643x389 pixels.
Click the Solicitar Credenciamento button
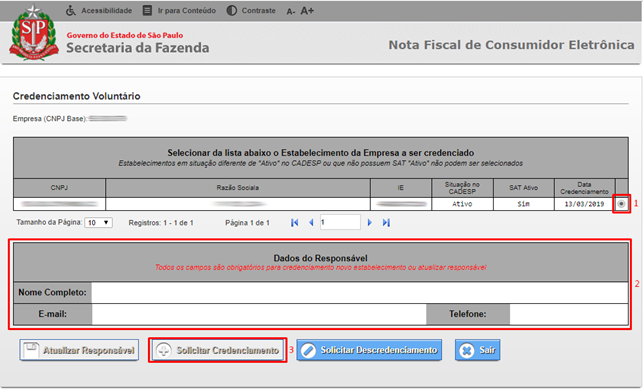pos(217,350)
